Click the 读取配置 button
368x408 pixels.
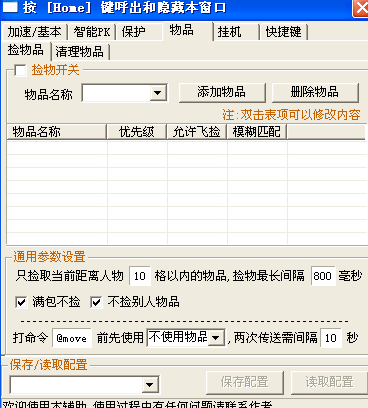pyautogui.click(x=329, y=382)
